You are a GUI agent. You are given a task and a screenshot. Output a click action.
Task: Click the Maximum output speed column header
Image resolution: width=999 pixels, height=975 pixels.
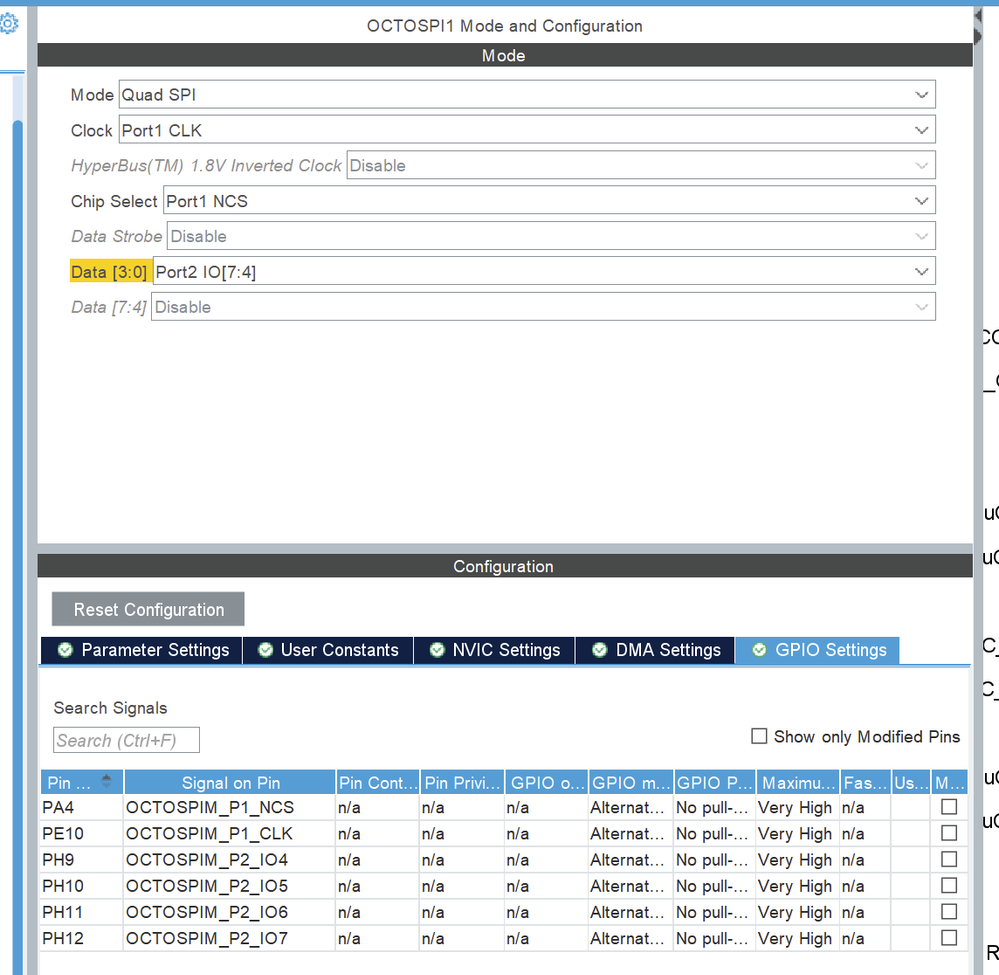pyautogui.click(x=798, y=782)
